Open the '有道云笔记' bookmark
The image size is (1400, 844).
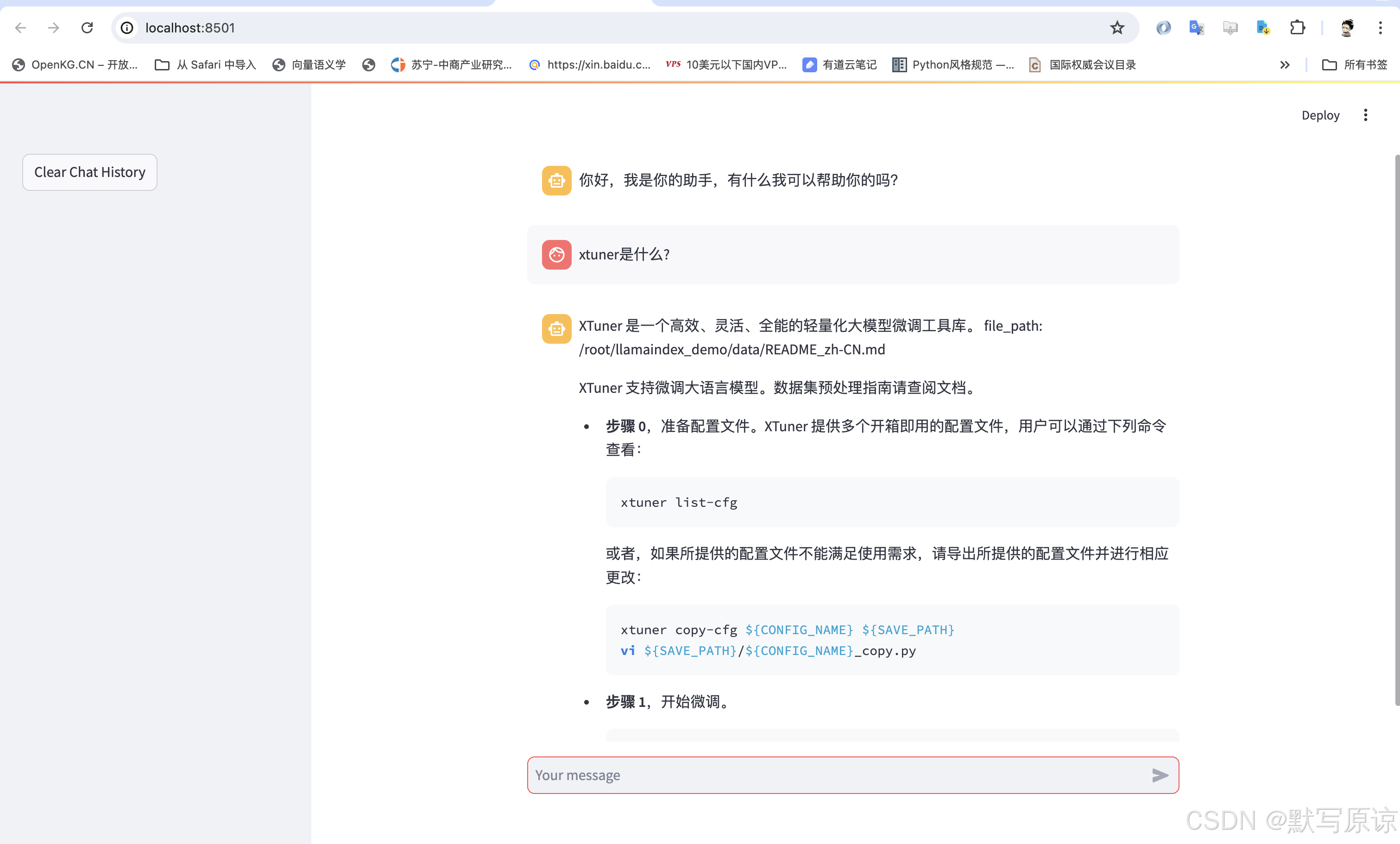coord(839,65)
